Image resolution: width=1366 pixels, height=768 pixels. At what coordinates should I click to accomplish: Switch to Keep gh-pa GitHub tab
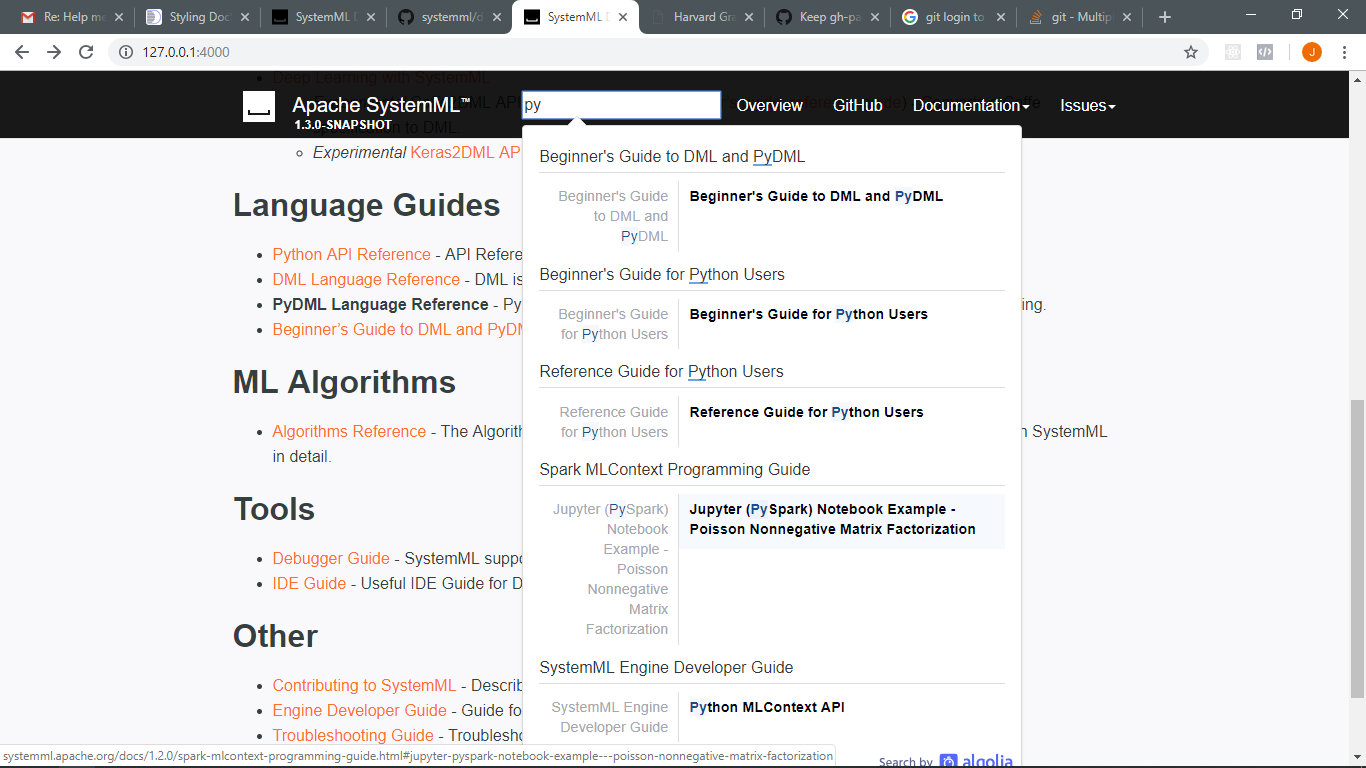click(824, 17)
